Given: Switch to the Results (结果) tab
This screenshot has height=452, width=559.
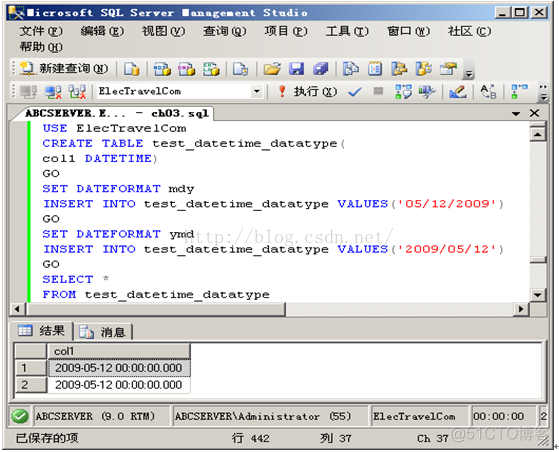Looking at the screenshot, I should pyautogui.click(x=41, y=331).
